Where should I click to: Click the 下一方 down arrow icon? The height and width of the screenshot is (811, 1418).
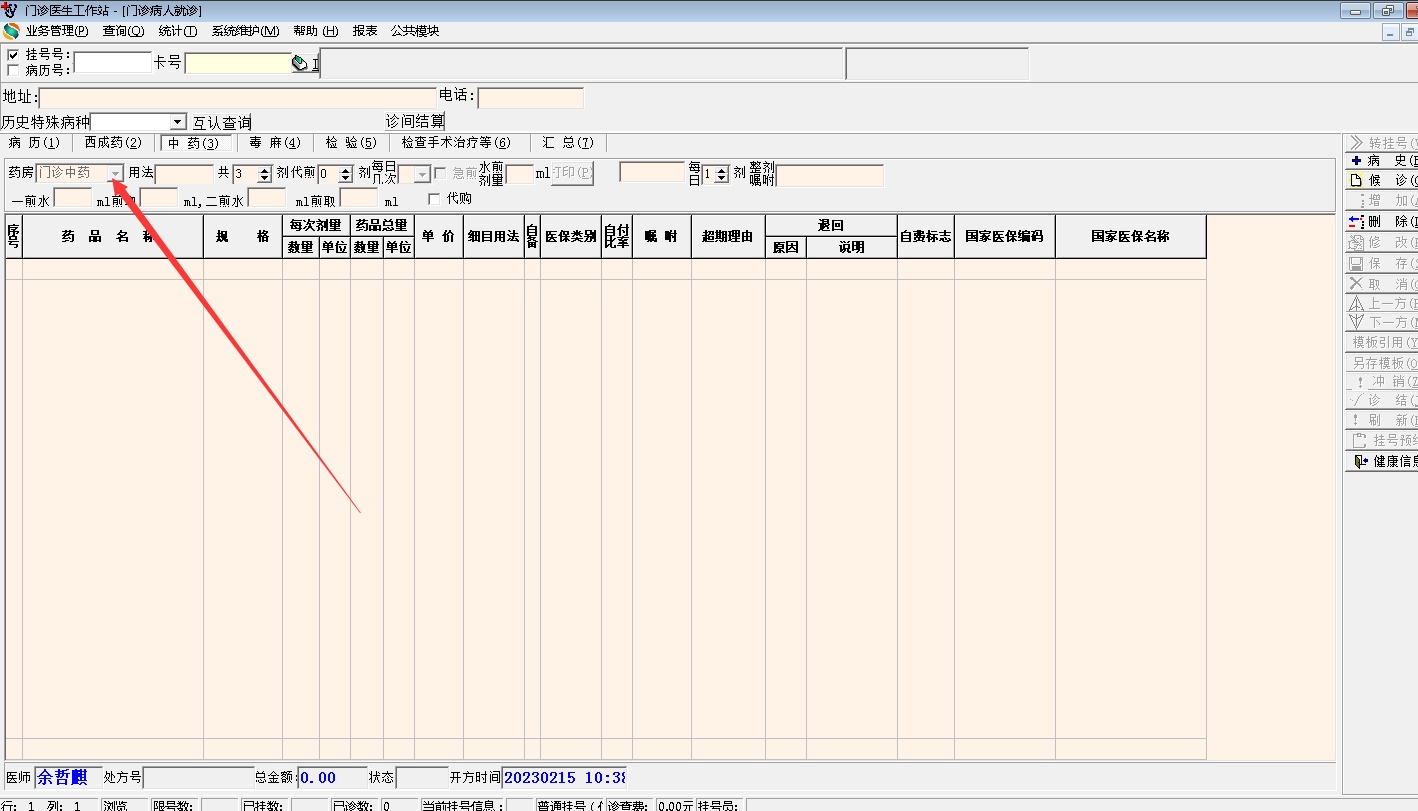(x=1356, y=322)
